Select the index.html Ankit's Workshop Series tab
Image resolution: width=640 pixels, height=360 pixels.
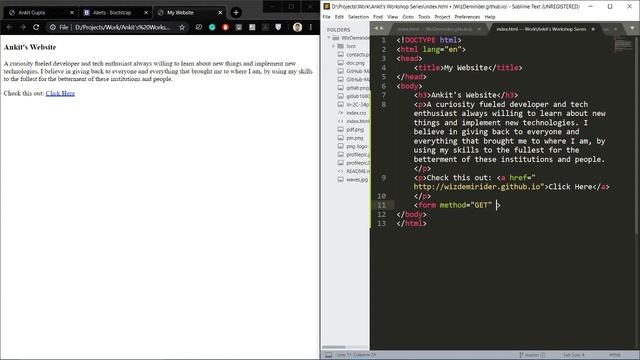541,29
